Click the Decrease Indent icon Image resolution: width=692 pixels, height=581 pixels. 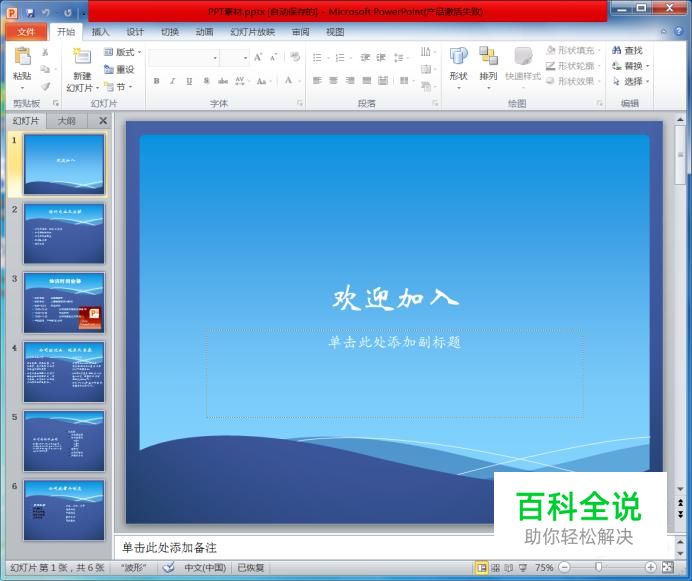[x=365, y=57]
